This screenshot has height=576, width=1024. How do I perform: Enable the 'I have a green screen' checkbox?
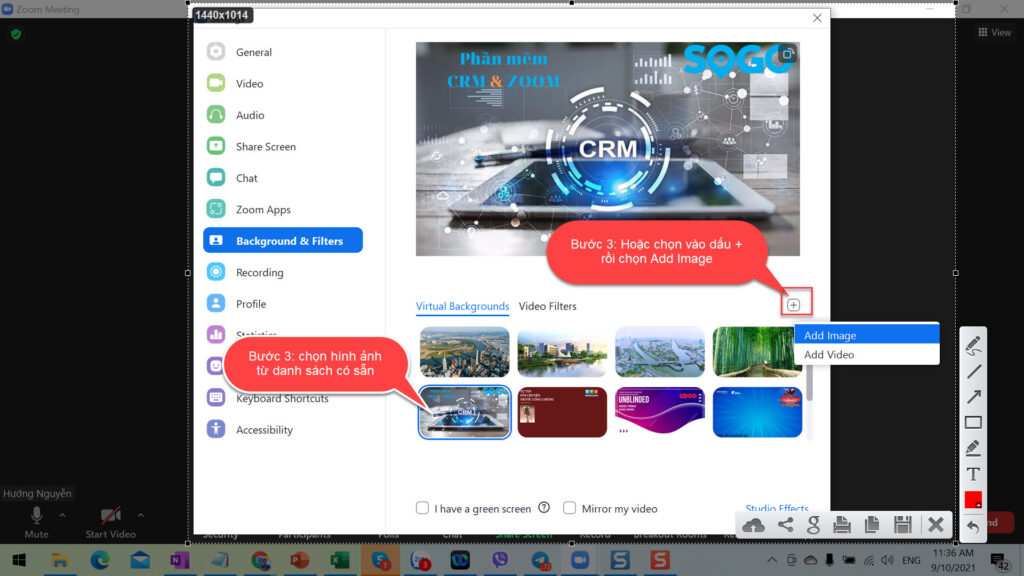coord(423,508)
